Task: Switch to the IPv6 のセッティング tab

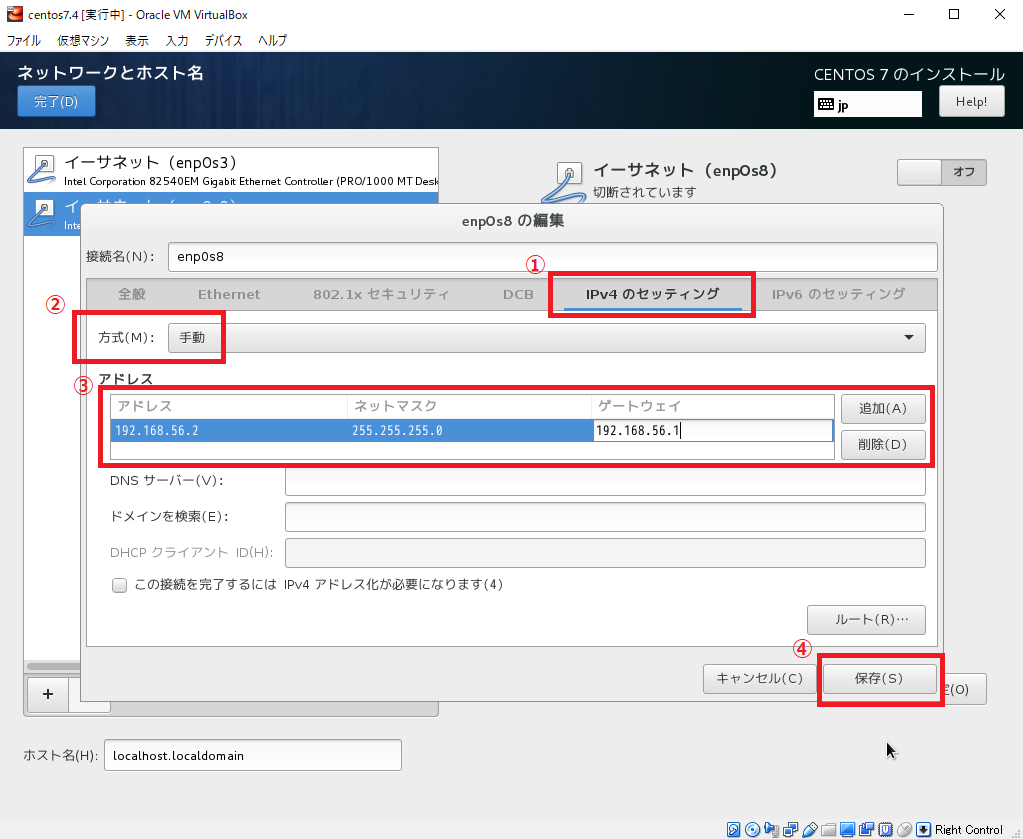Action: pos(838,294)
